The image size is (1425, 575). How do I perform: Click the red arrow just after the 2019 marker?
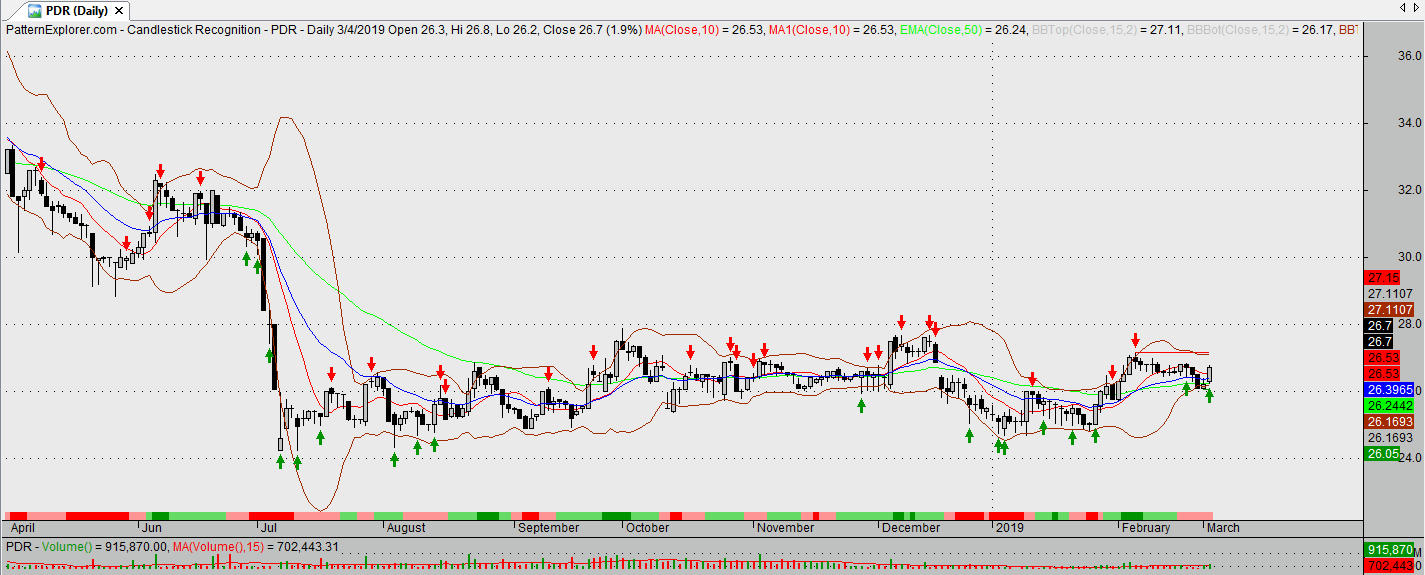tap(1032, 380)
